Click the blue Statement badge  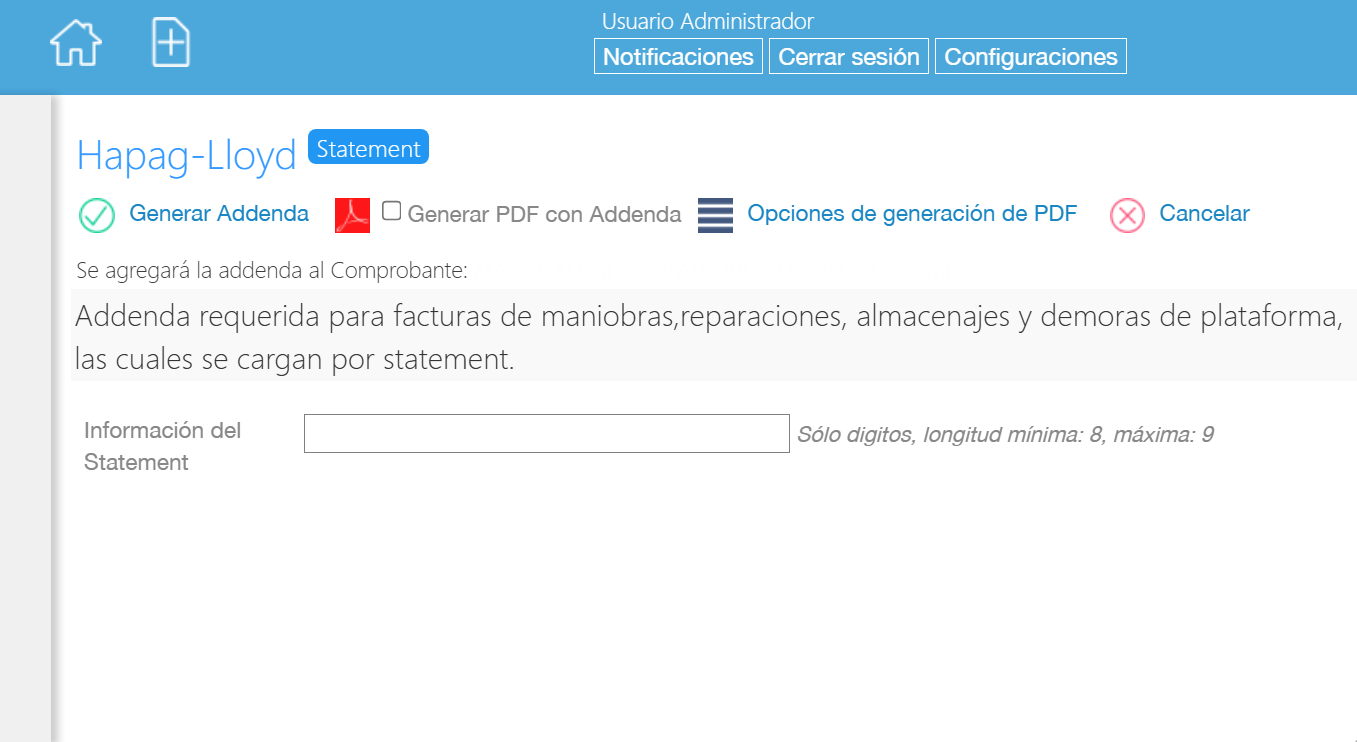368,148
